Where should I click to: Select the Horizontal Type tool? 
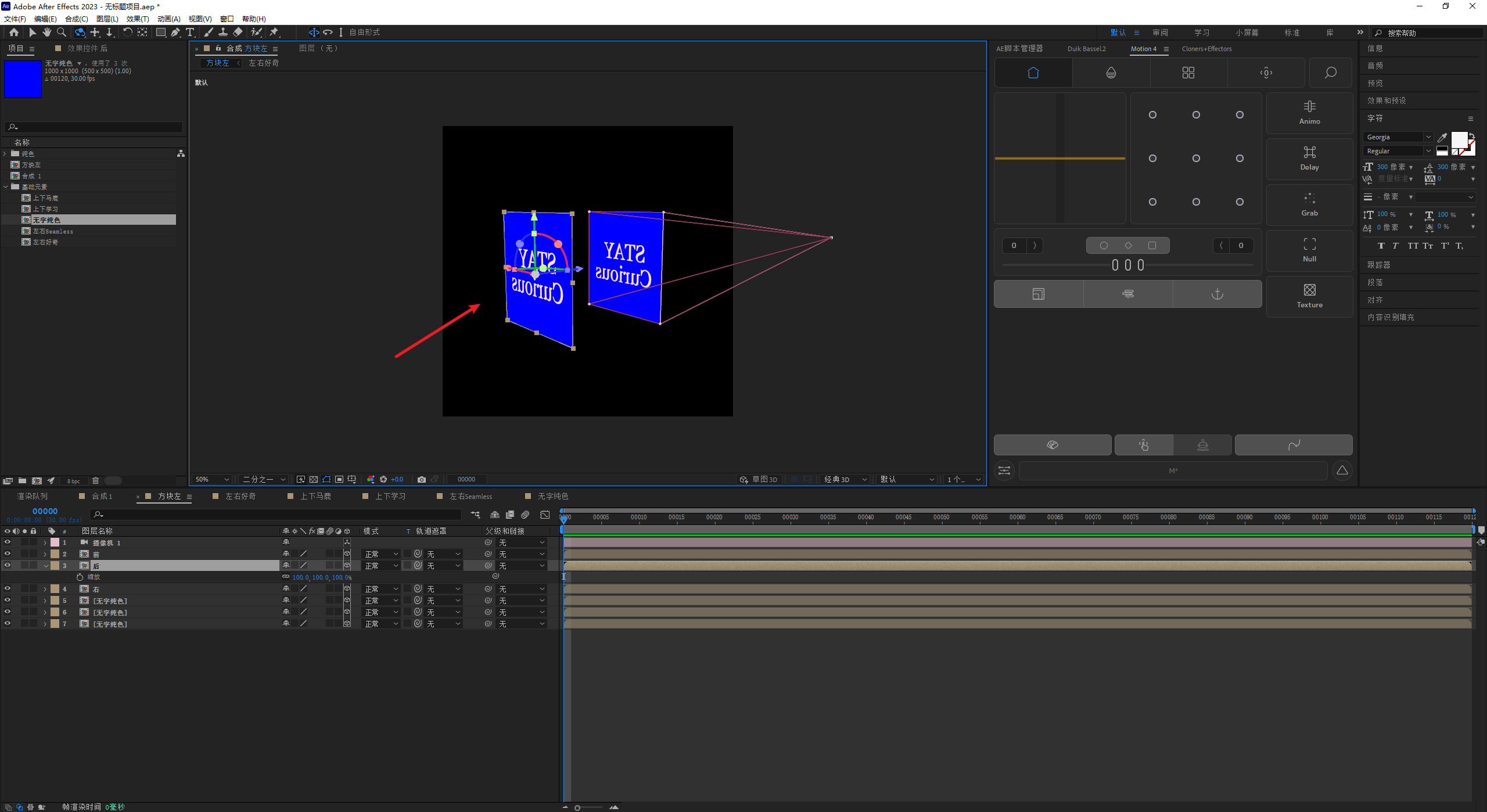(190, 33)
